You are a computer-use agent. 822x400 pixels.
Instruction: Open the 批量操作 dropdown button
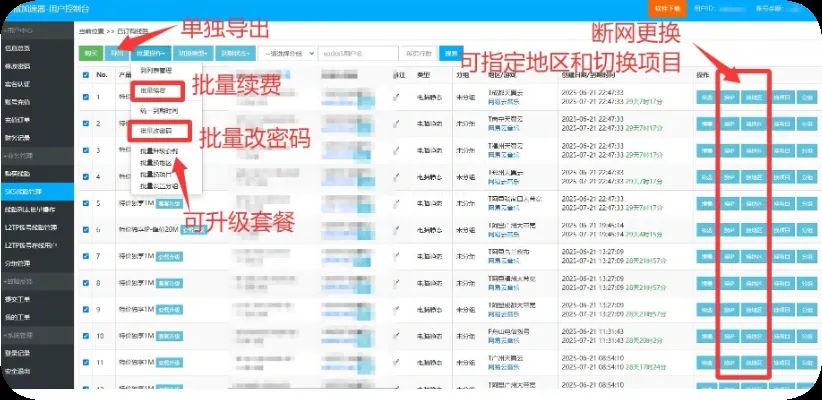151,53
